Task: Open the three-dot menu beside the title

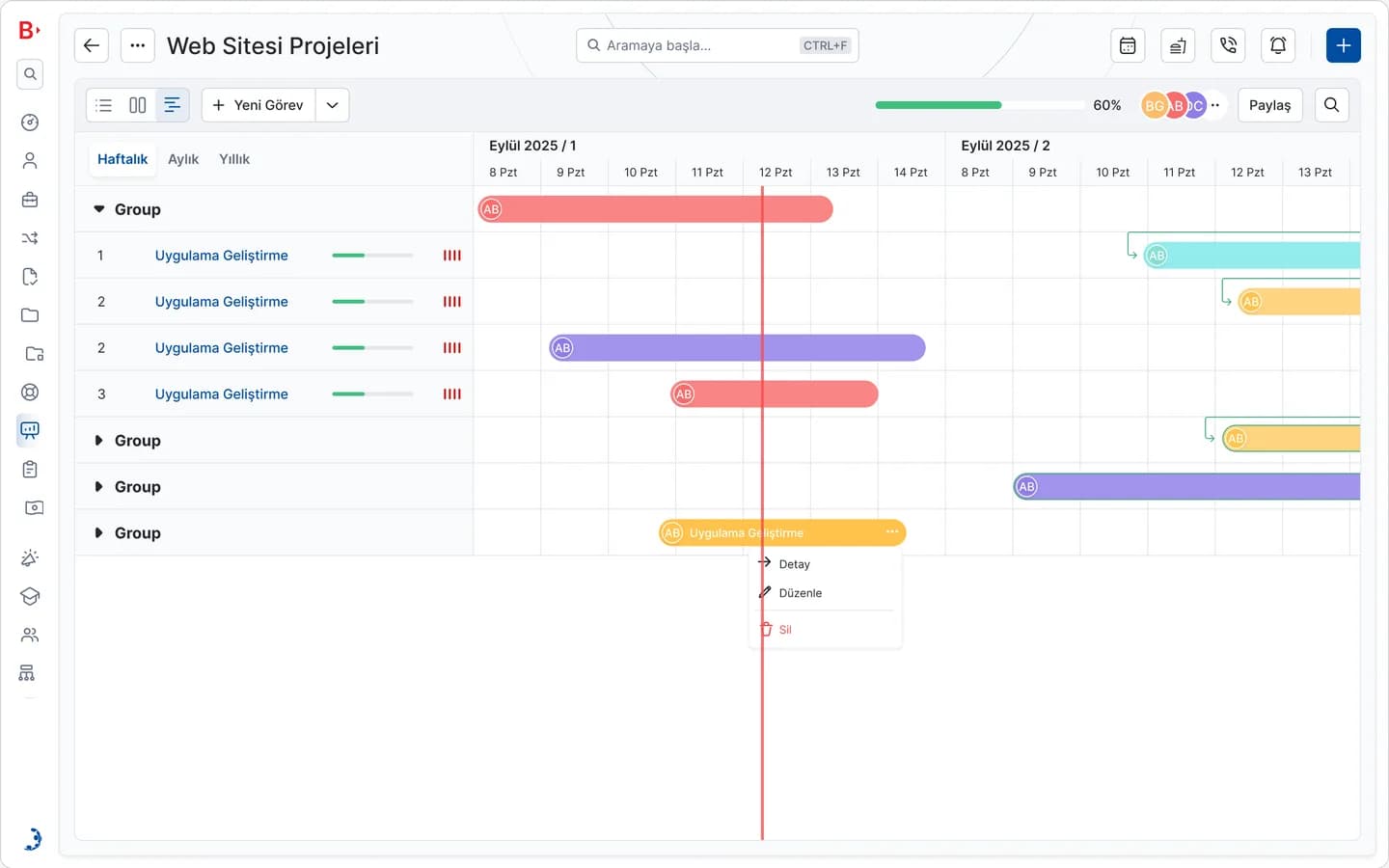Action: coord(138,45)
